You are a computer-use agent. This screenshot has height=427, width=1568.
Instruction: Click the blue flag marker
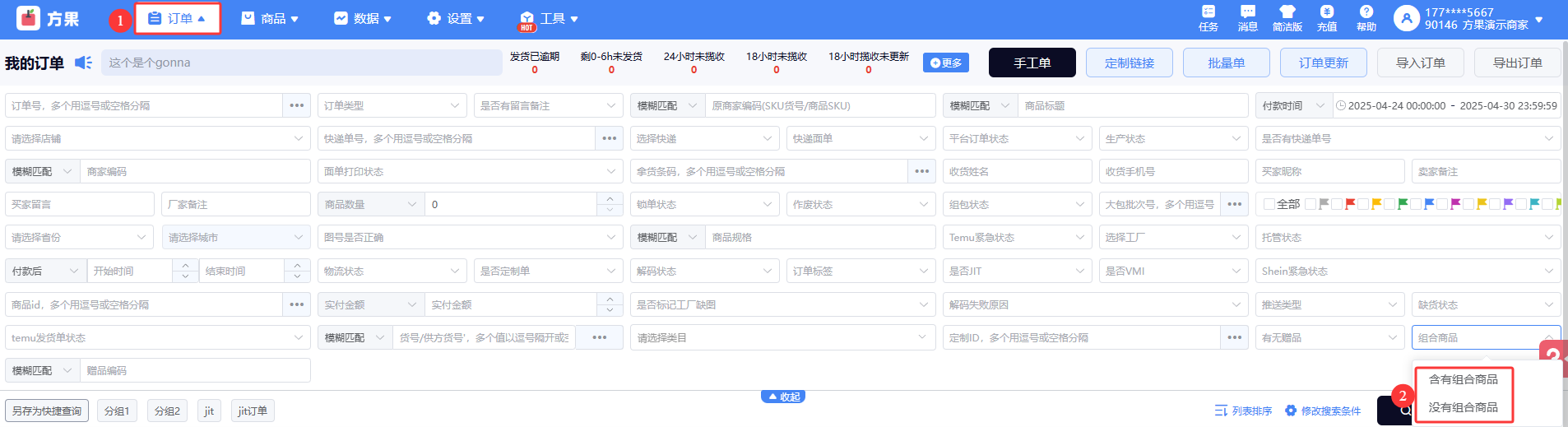1429,204
